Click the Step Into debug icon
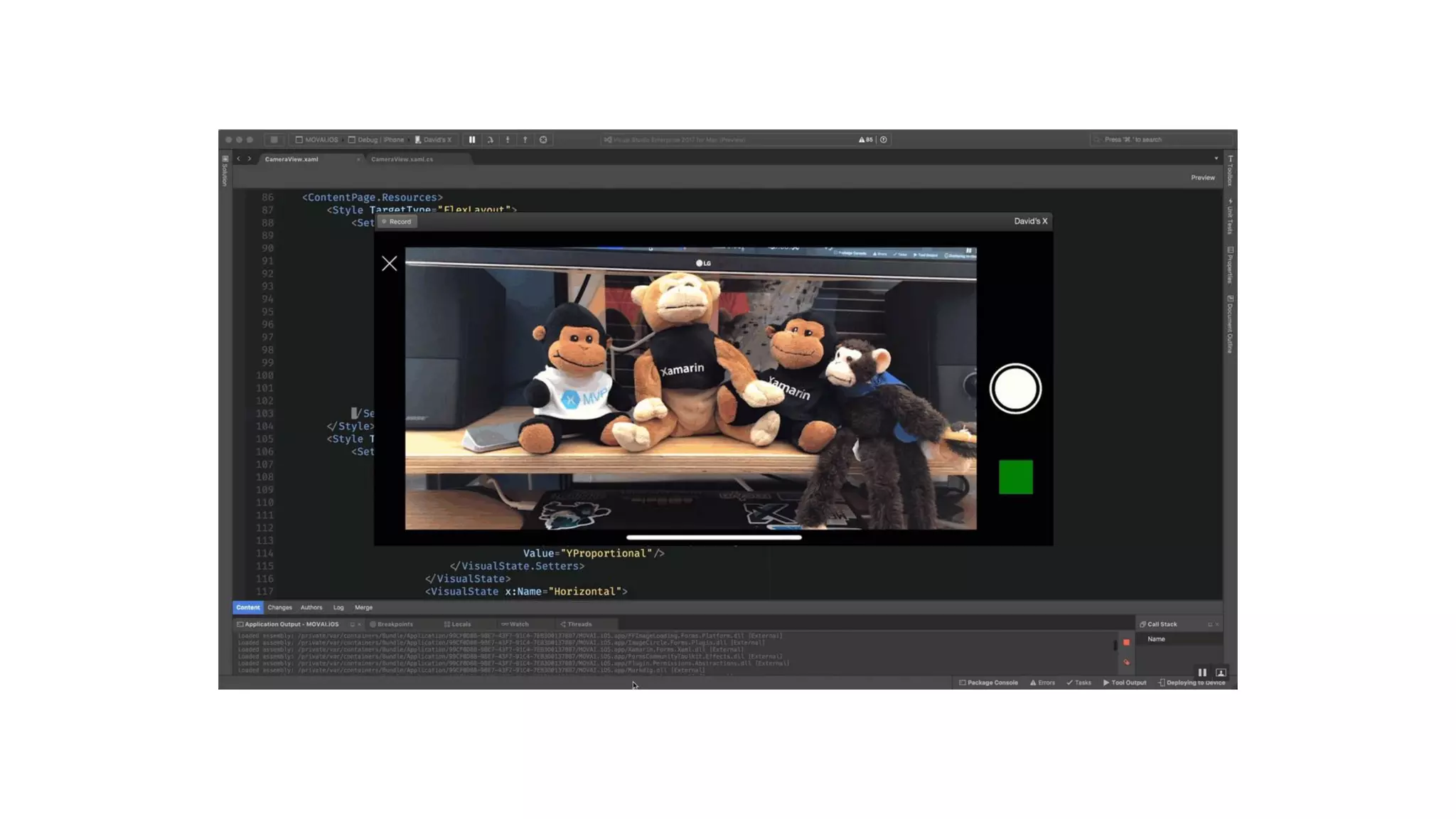 point(508,140)
